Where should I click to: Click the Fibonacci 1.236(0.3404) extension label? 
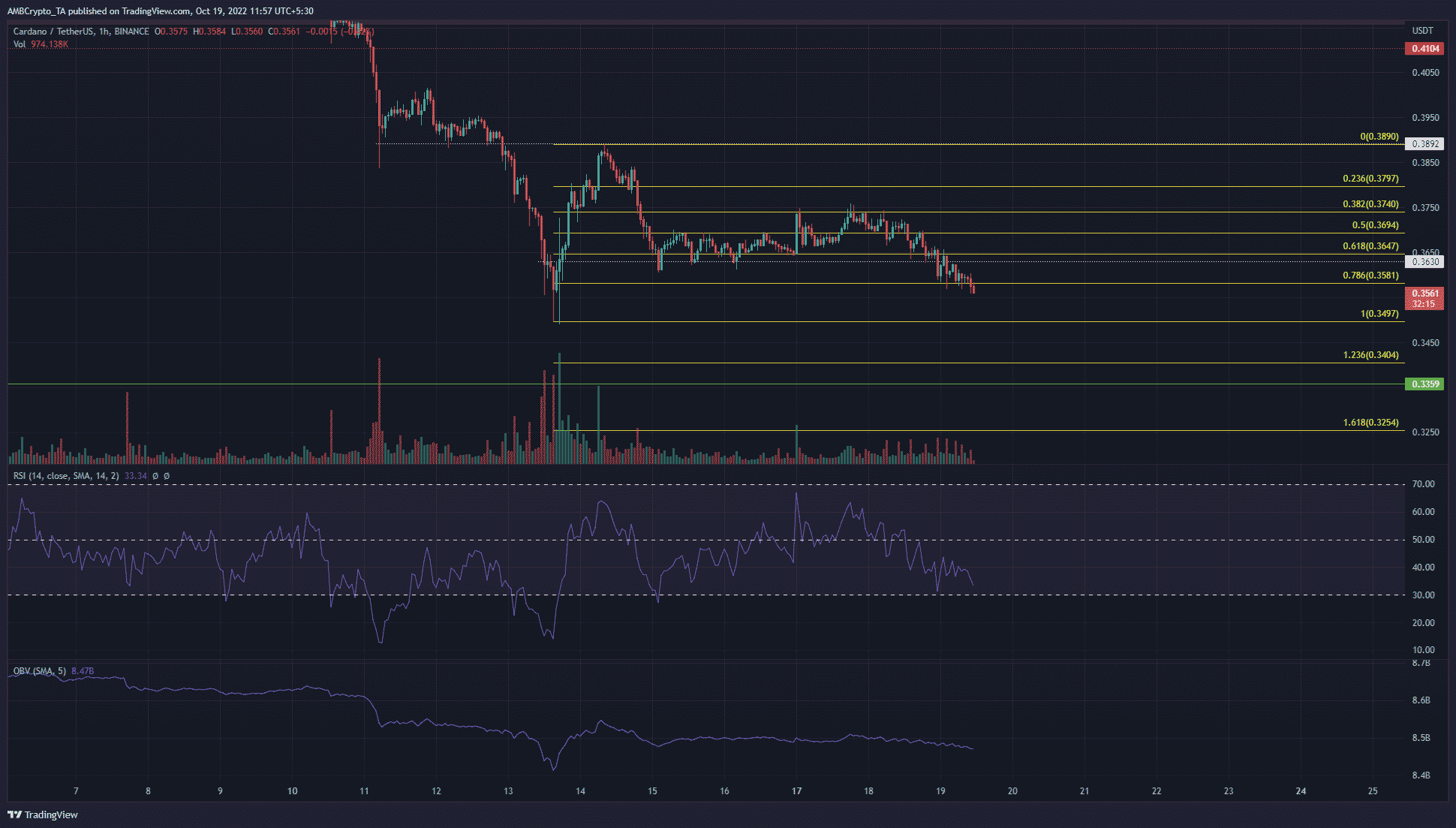[x=1371, y=355]
